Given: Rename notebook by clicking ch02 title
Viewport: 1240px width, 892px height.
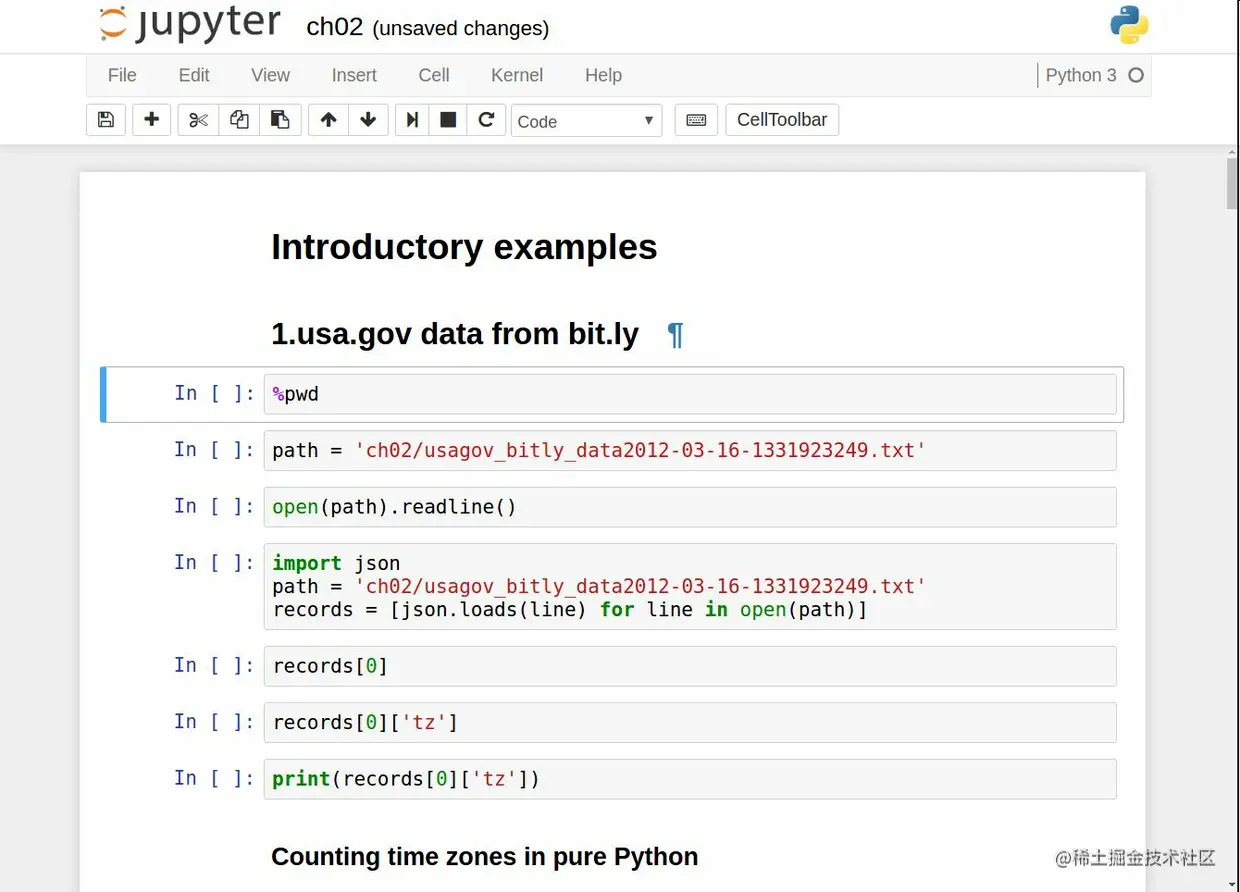Looking at the screenshot, I should pos(334,27).
